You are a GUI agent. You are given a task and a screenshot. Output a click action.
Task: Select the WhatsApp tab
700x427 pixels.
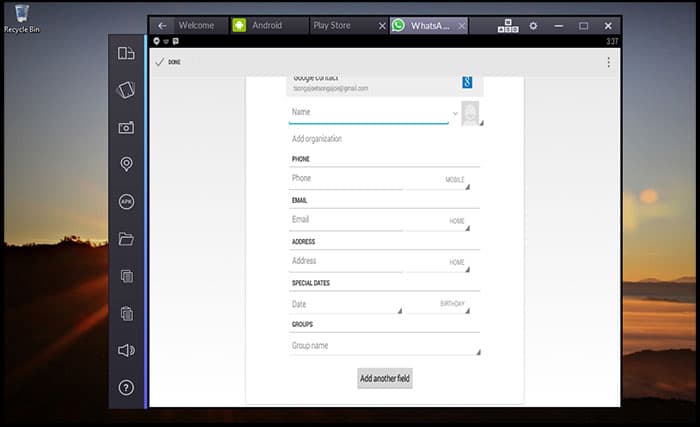tap(430, 26)
